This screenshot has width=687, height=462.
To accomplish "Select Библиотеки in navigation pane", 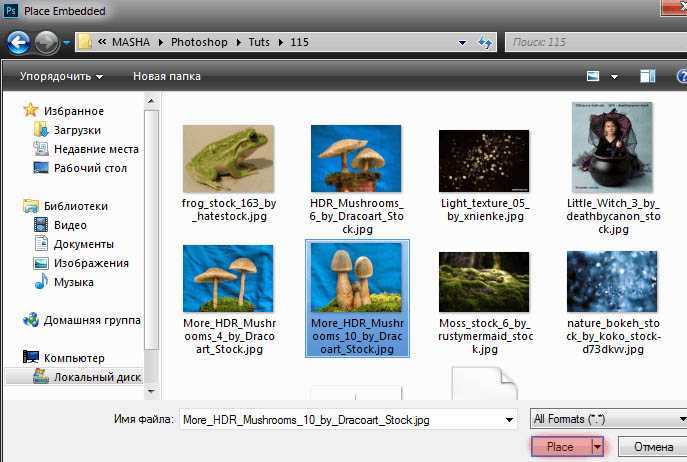I will 76,206.
